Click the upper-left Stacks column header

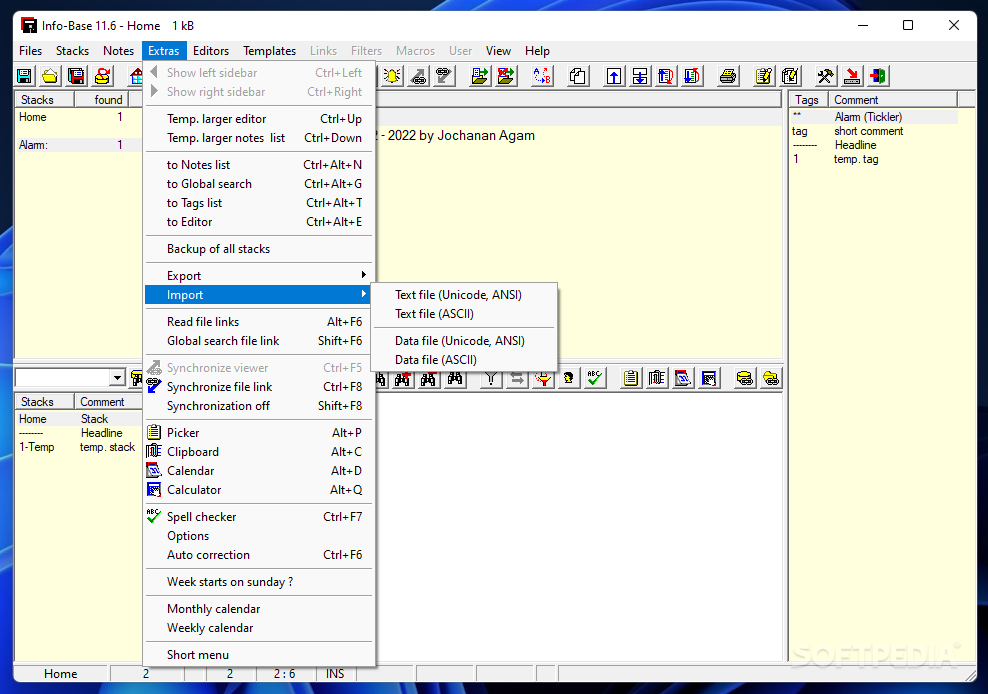point(44,100)
